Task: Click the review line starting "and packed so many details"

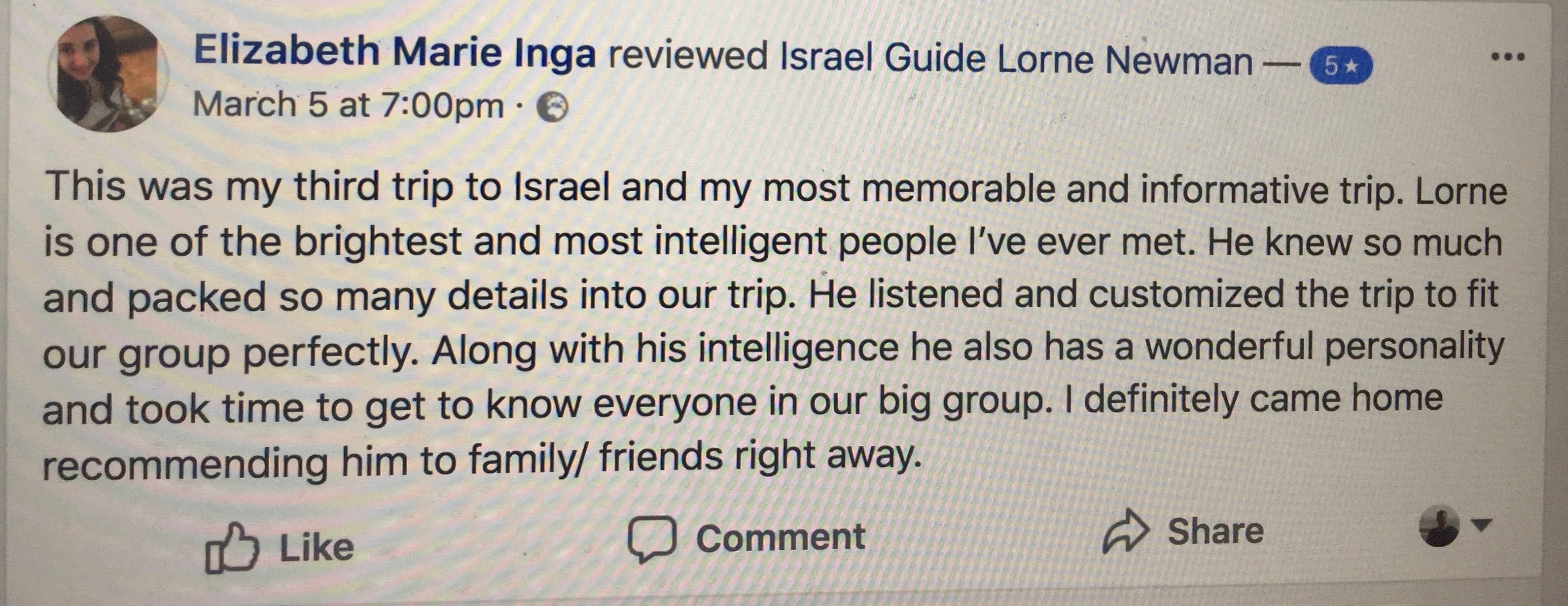Action: coord(770,296)
